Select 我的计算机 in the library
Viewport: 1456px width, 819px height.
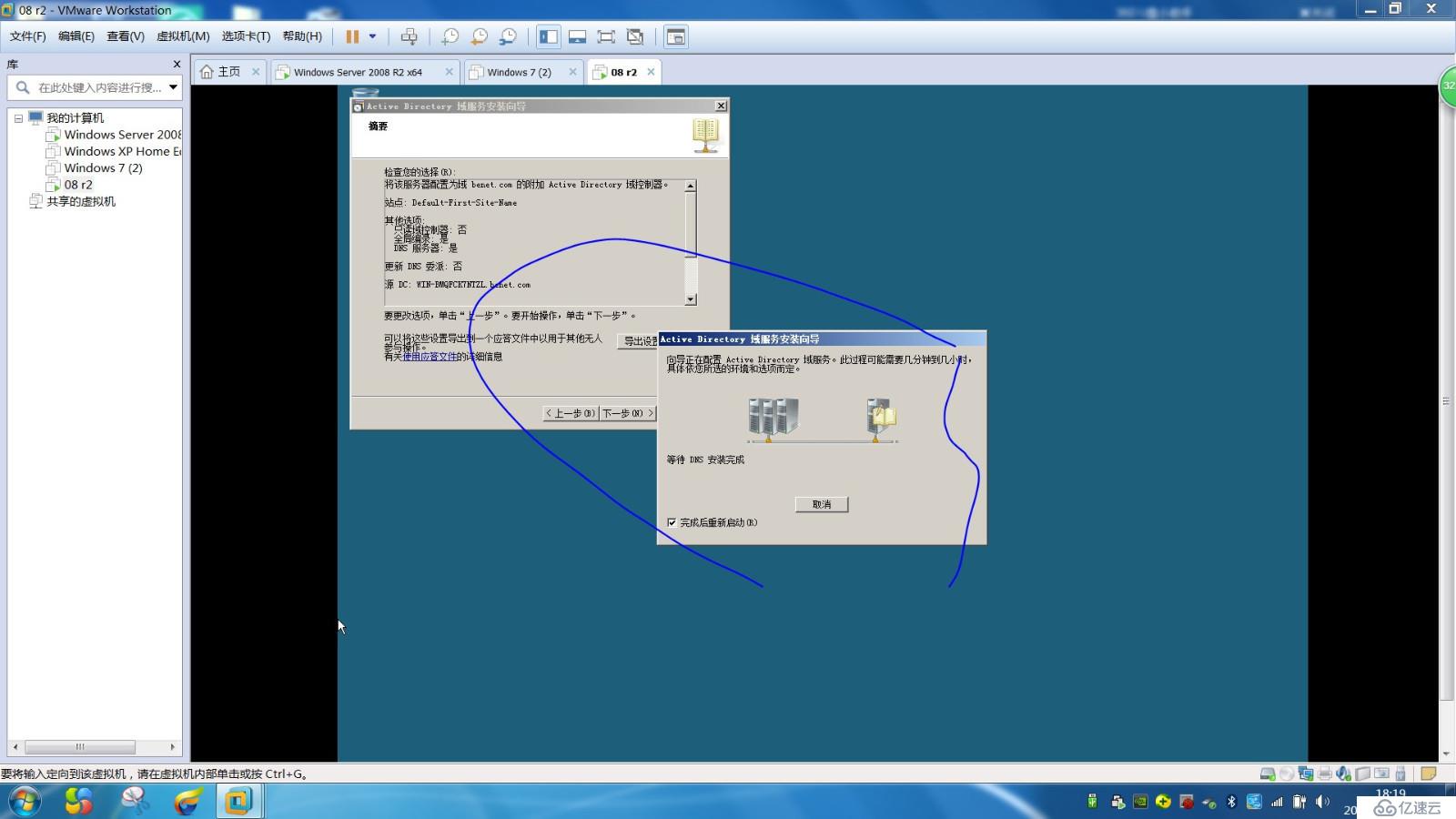[75, 118]
